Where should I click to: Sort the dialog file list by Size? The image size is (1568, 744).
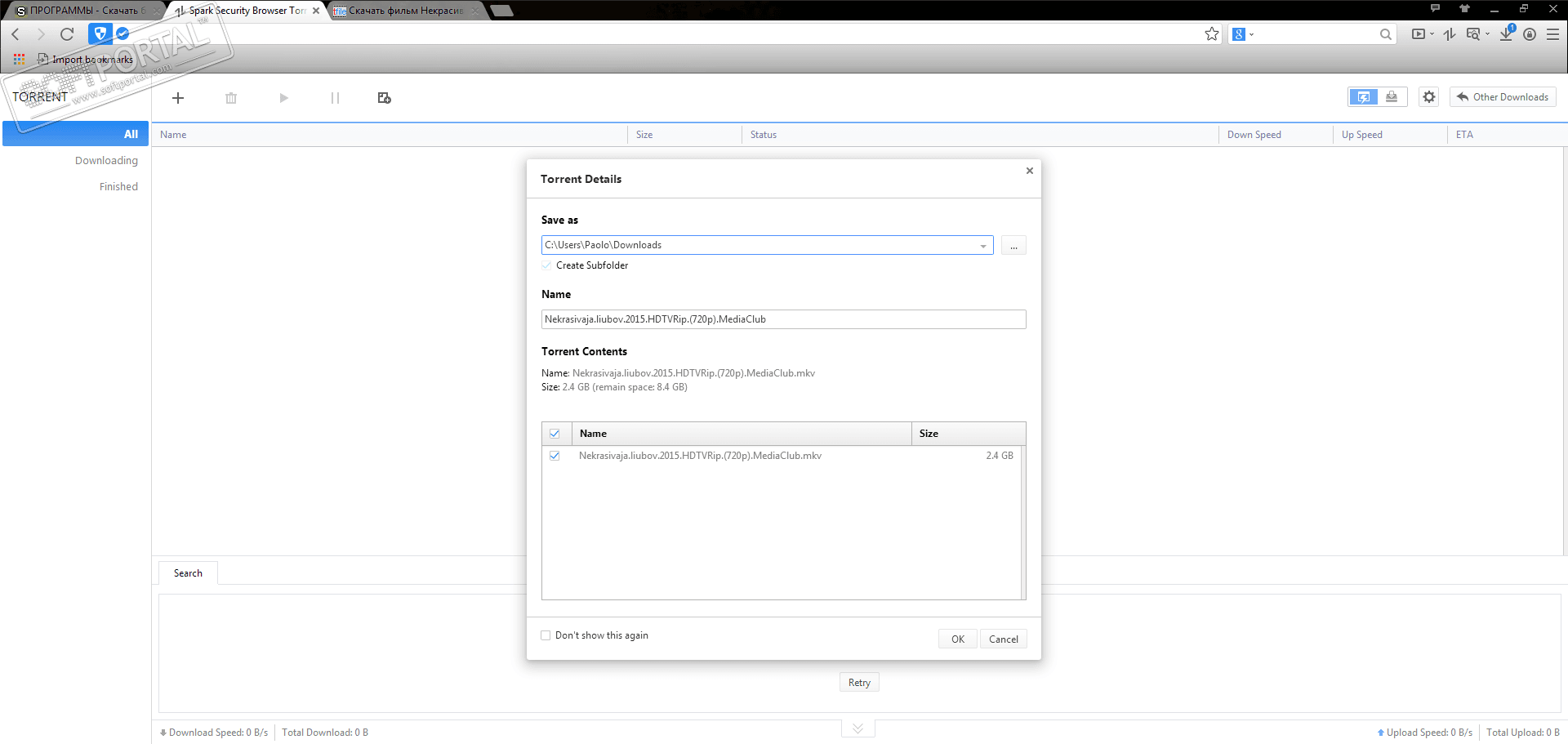969,434
